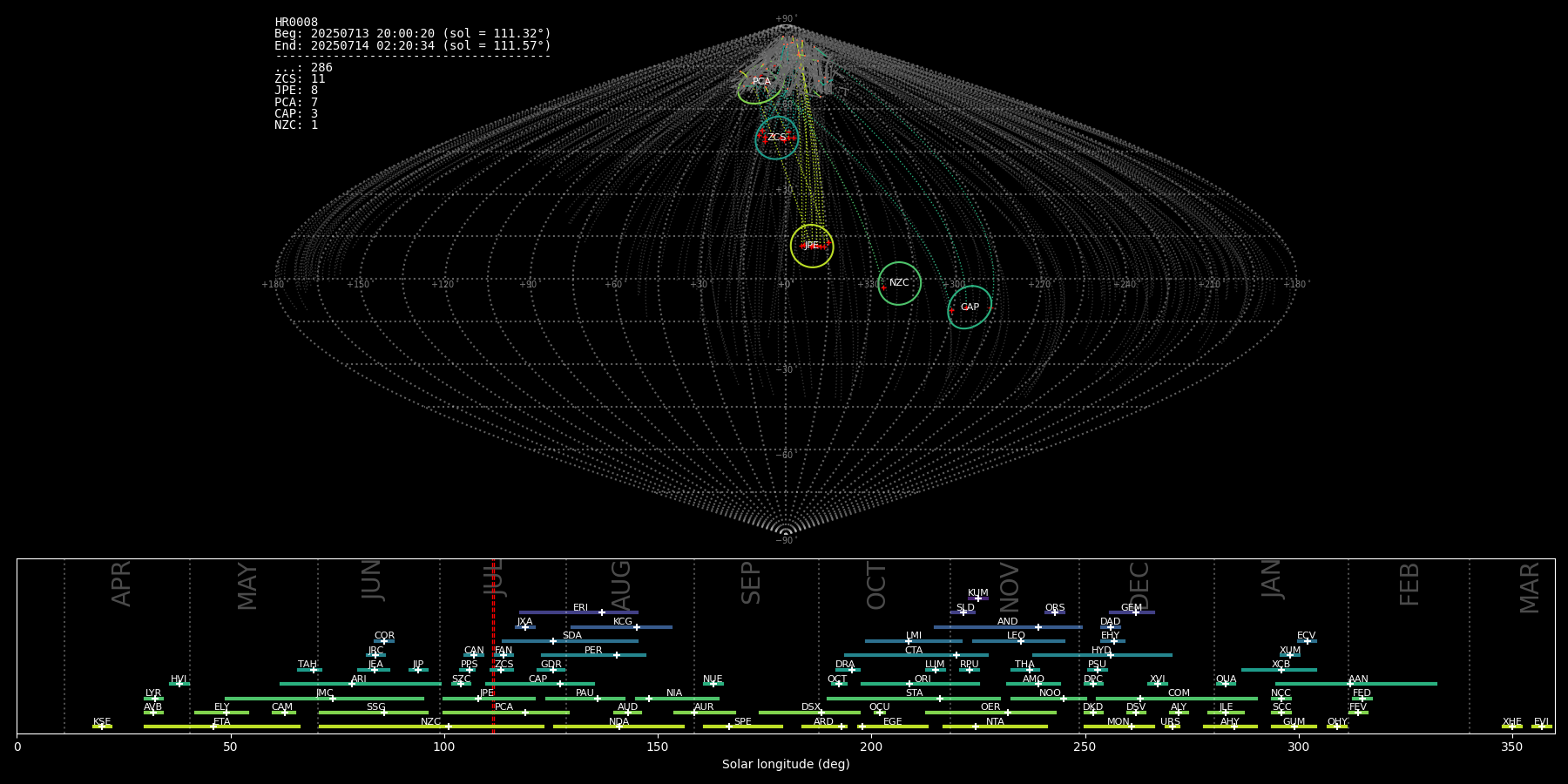
Task: Click the PER shower bar in timeline
Action: coord(593,655)
